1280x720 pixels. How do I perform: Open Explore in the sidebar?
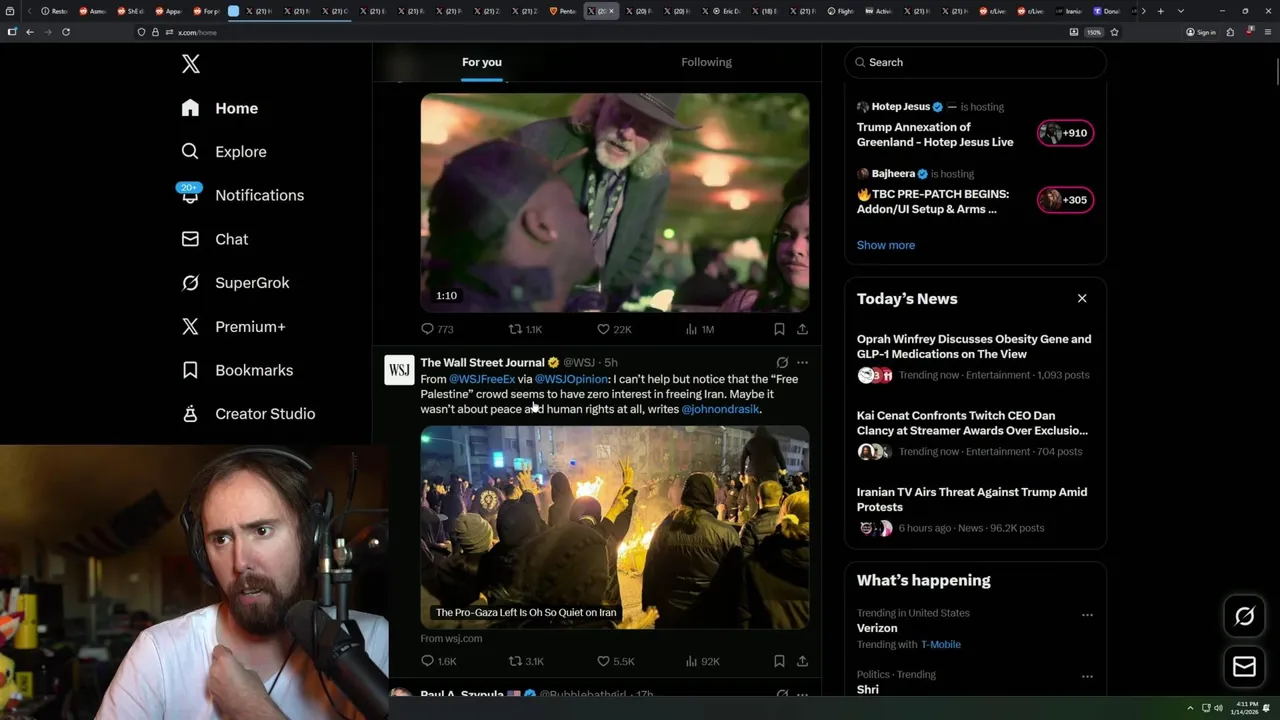(x=224, y=152)
